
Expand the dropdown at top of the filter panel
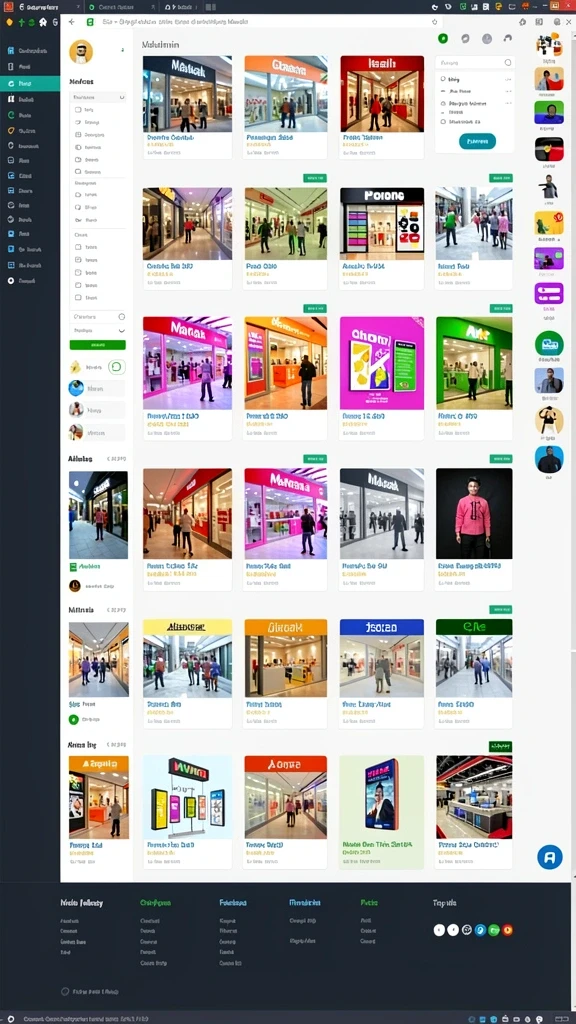pos(97,97)
